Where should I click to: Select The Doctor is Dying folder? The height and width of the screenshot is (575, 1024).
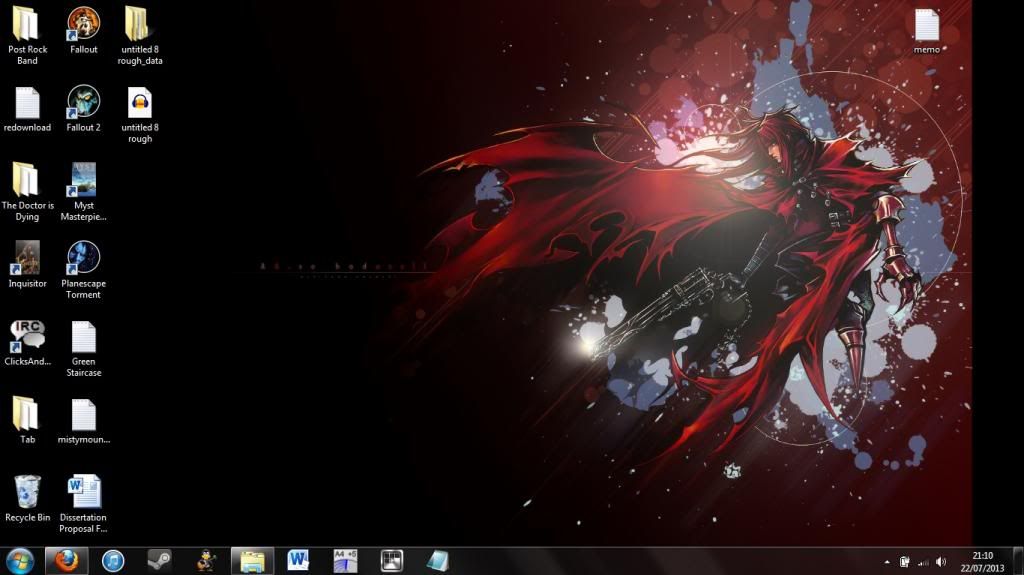click(27, 191)
